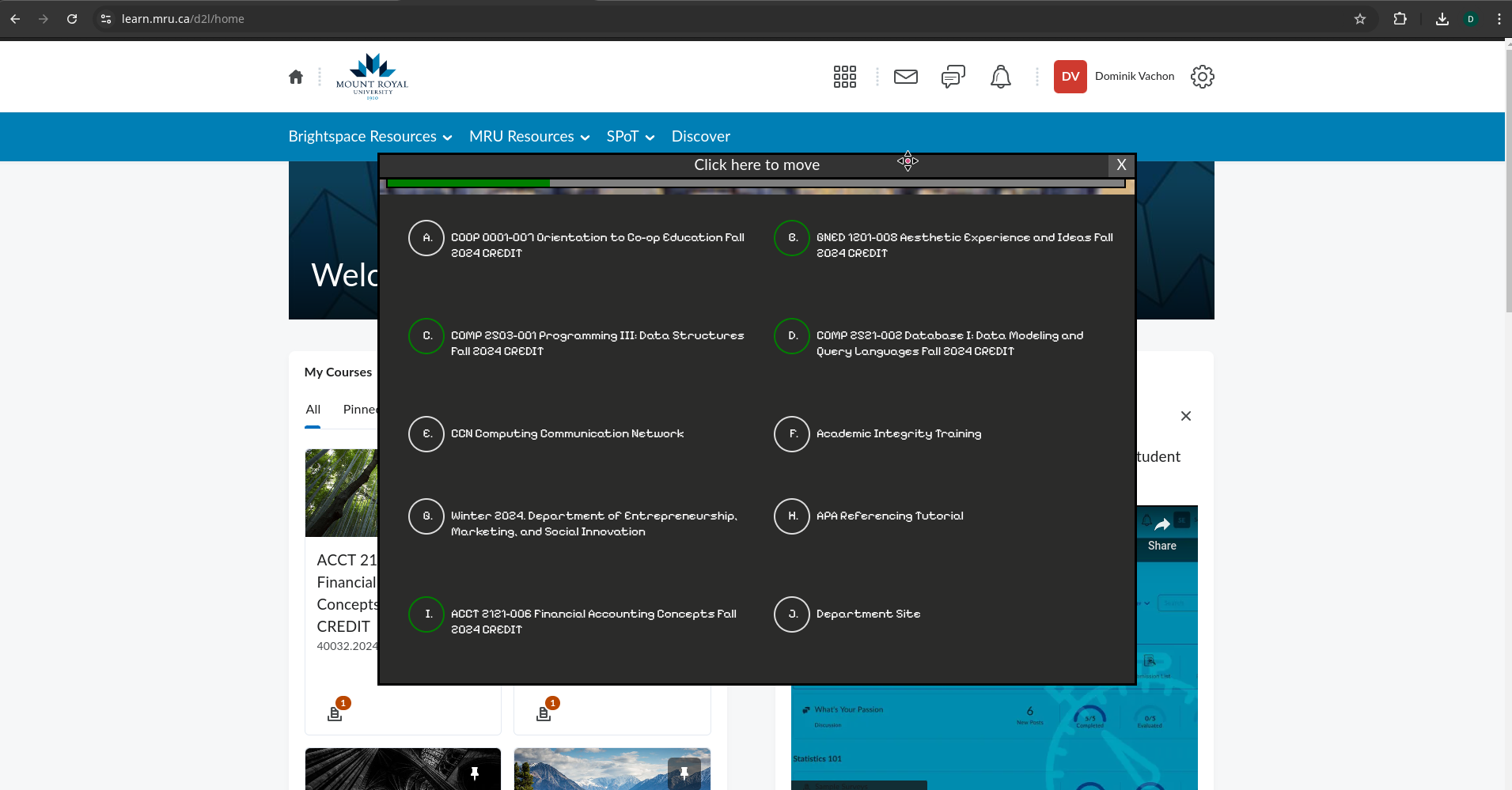Open the bamboo forest course thumbnail

point(342,493)
